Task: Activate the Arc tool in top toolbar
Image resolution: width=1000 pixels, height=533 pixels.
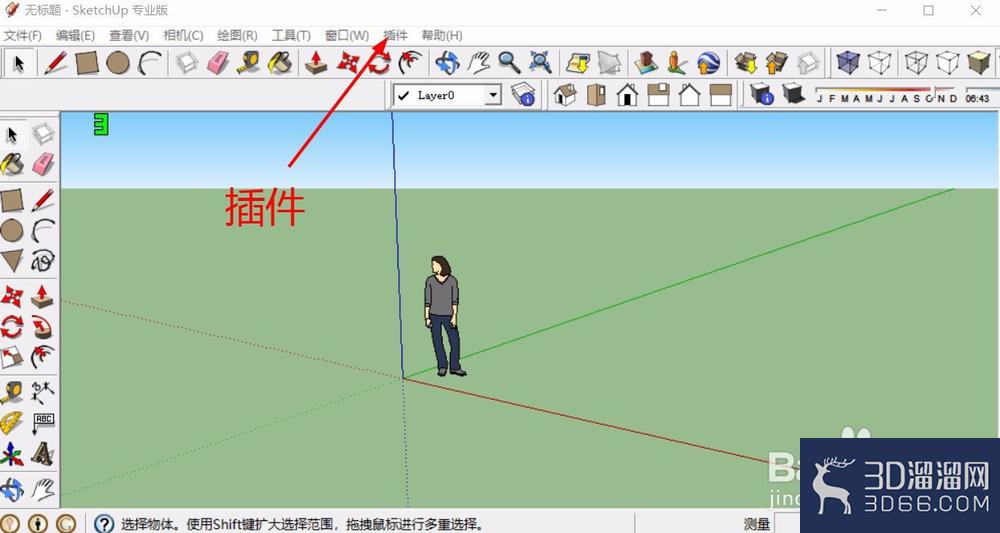Action: click(151, 62)
